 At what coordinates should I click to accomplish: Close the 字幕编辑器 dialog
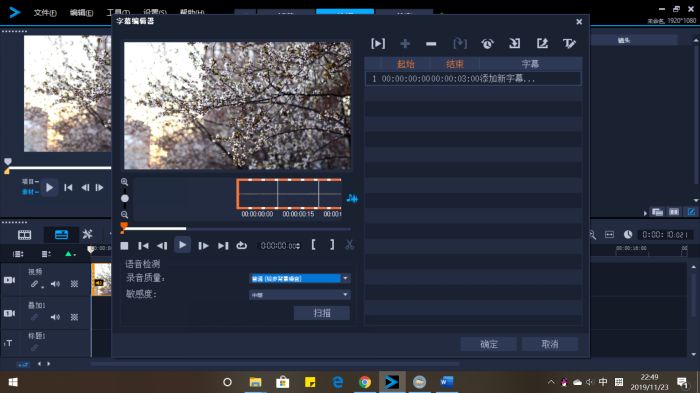pos(579,22)
